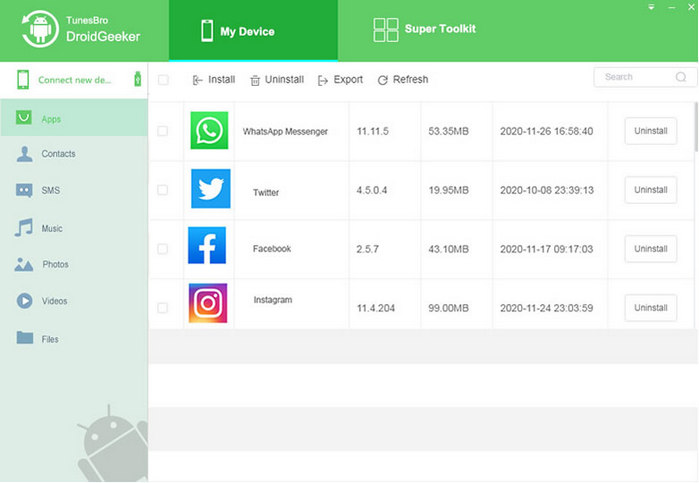The height and width of the screenshot is (483, 699).
Task: Click the Videos play icon
Action: [25, 301]
